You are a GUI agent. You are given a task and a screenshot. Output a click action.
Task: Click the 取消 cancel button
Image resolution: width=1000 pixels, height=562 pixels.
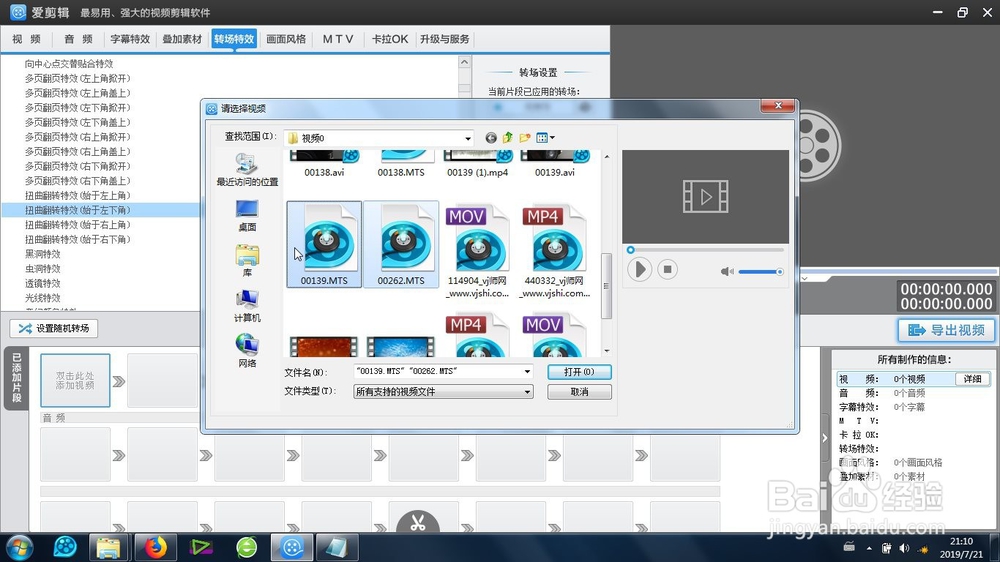[x=579, y=392]
